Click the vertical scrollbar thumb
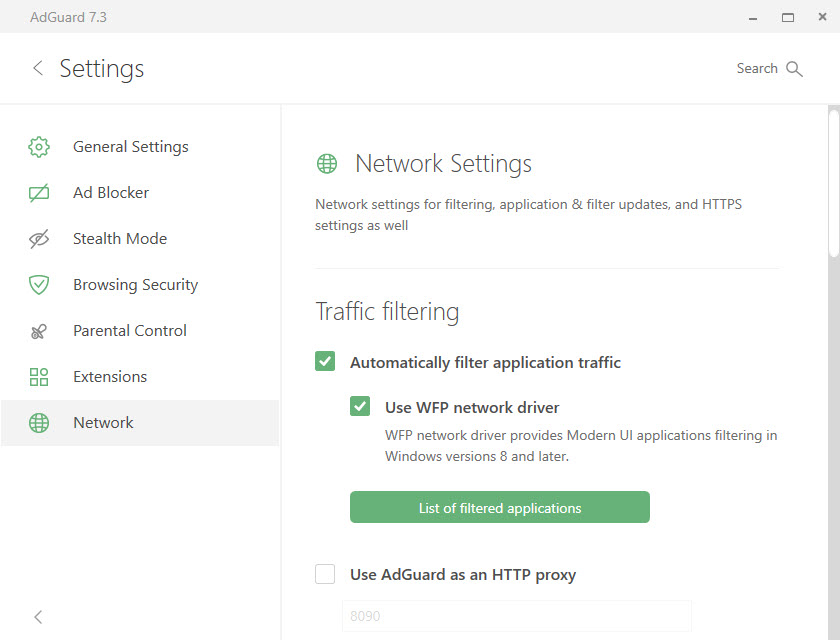The width and height of the screenshot is (840, 640). [834, 182]
